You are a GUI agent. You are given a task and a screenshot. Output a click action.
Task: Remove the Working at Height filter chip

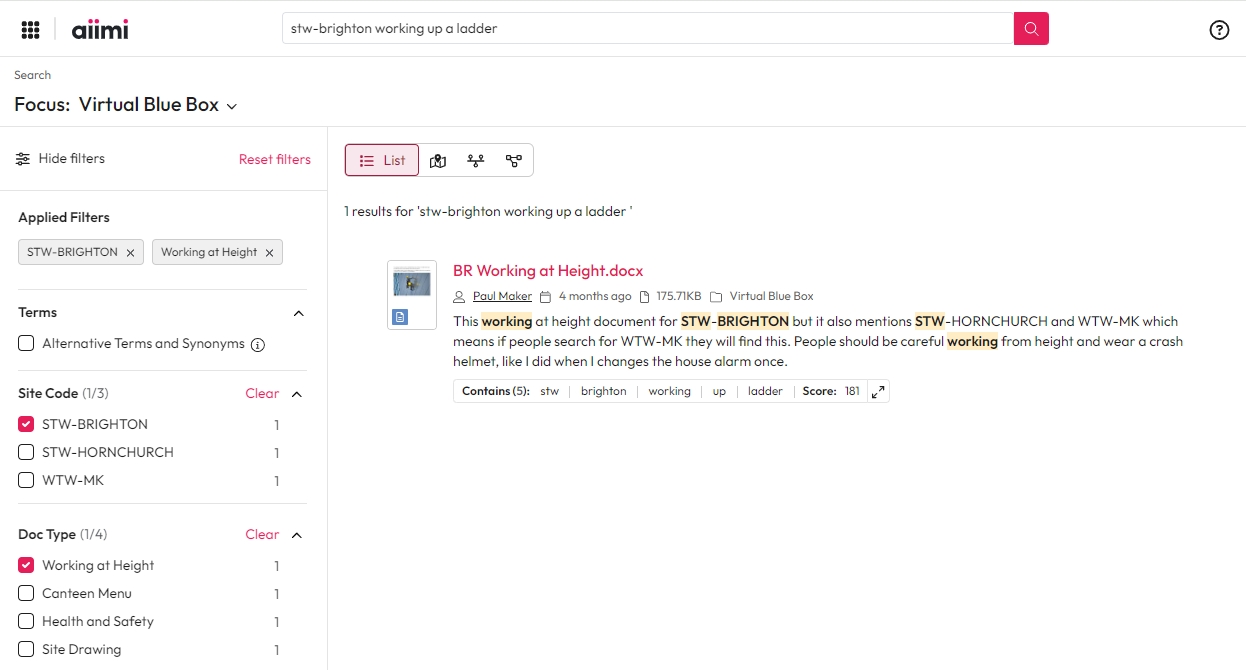(x=269, y=253)
